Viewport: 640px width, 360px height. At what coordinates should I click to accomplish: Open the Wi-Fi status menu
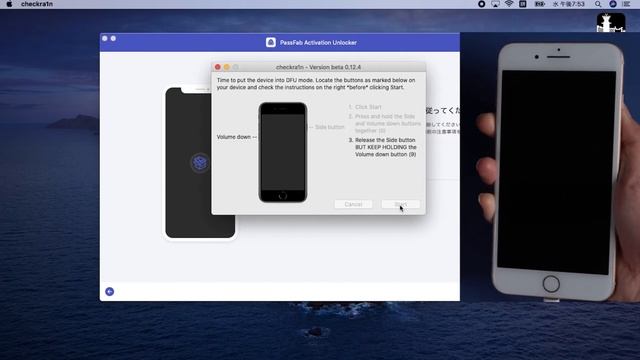509,4
